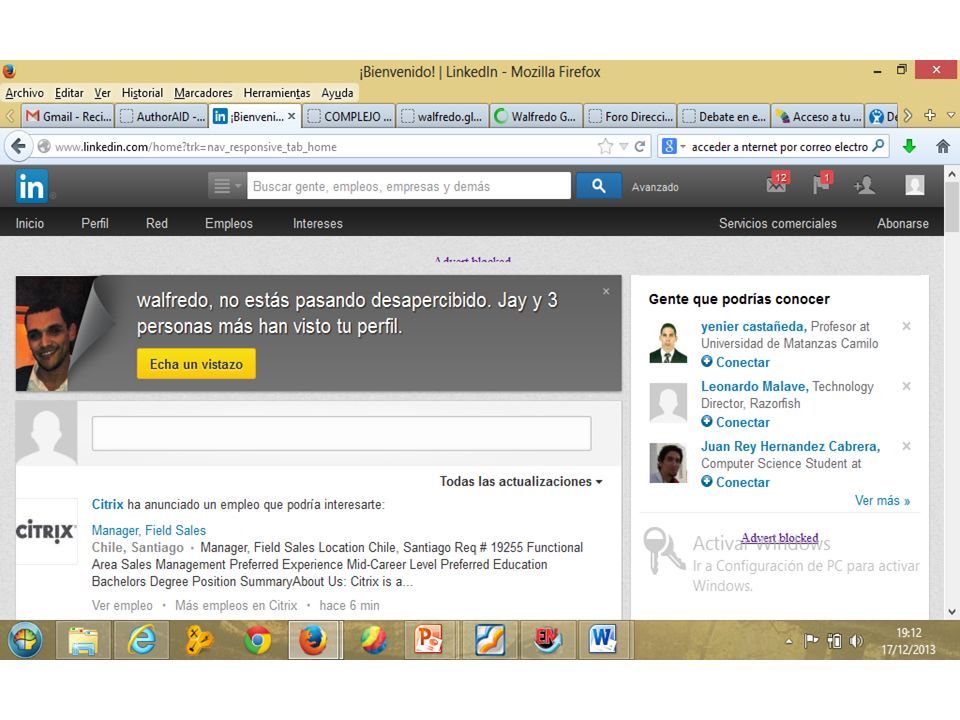Click the search bar magnifier in Firefox
This screenshot has height=720, width=960.
point(878,146)
